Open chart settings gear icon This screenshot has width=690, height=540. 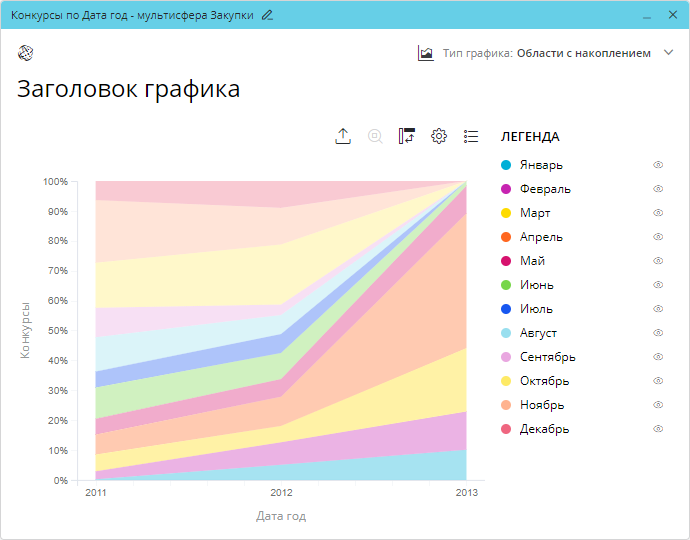[439, 137]
